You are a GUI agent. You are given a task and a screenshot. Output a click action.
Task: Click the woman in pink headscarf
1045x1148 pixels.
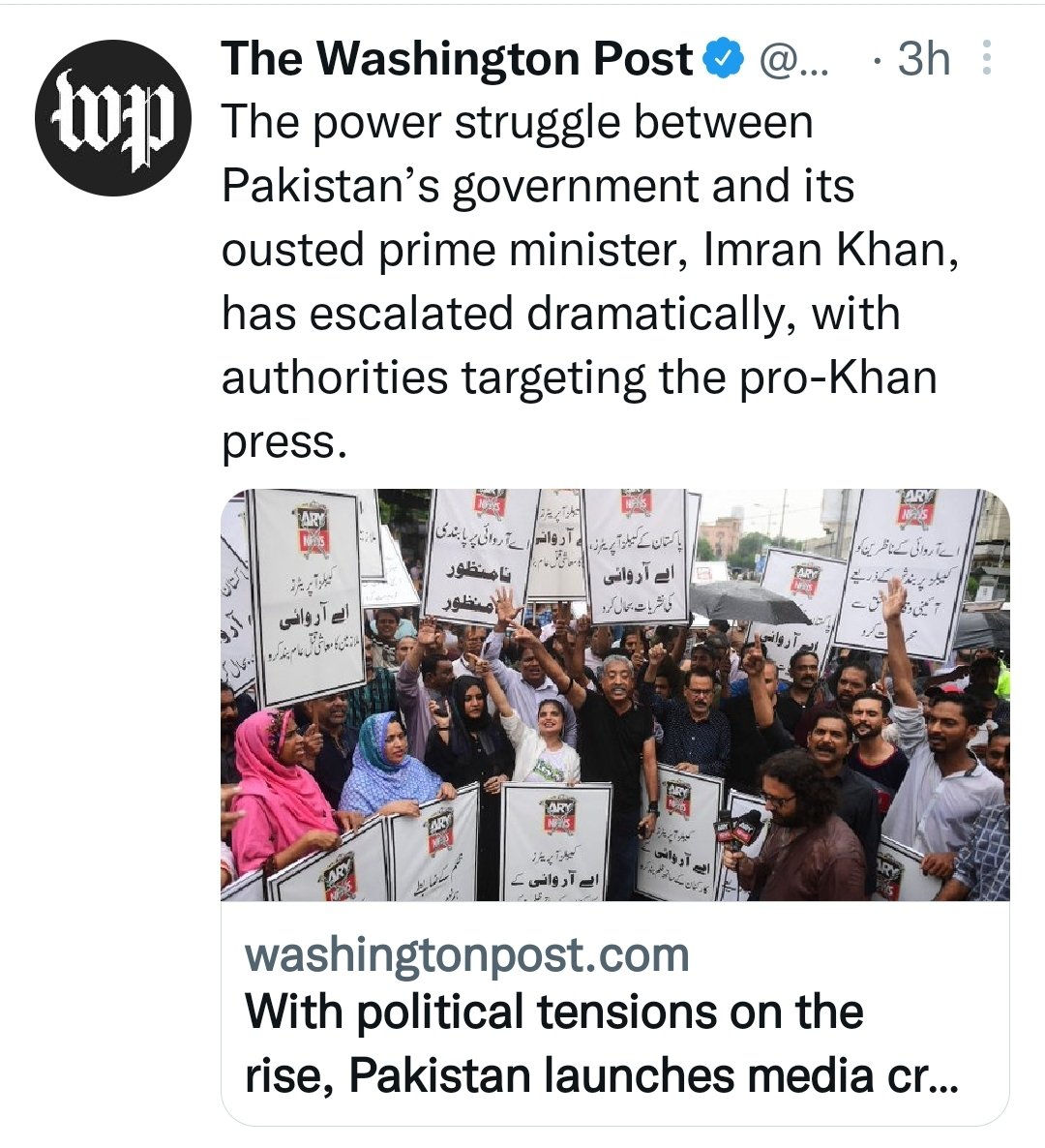pyautogui.click(x=272, y=787)
